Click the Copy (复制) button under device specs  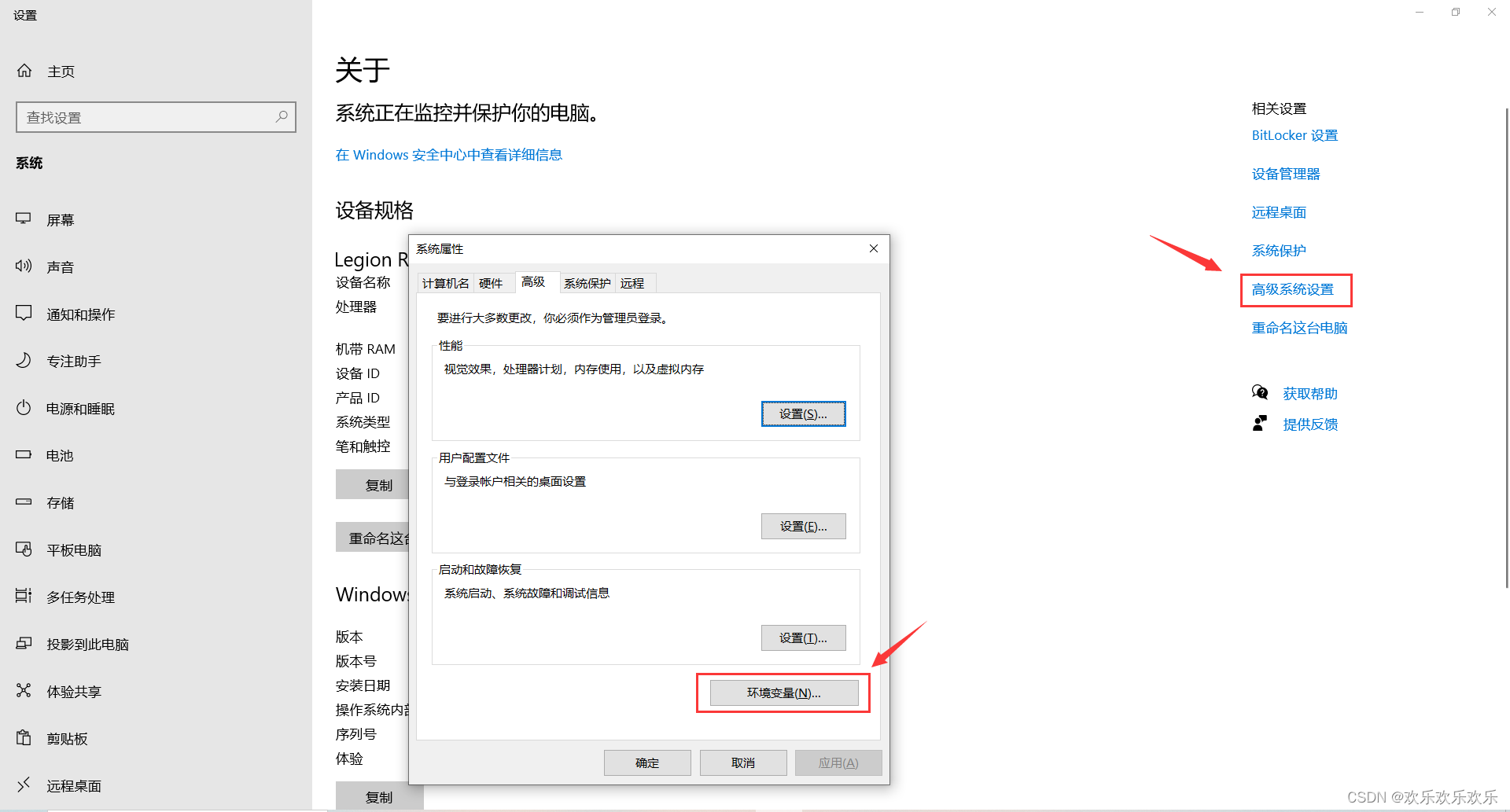[x=373, y=485]
